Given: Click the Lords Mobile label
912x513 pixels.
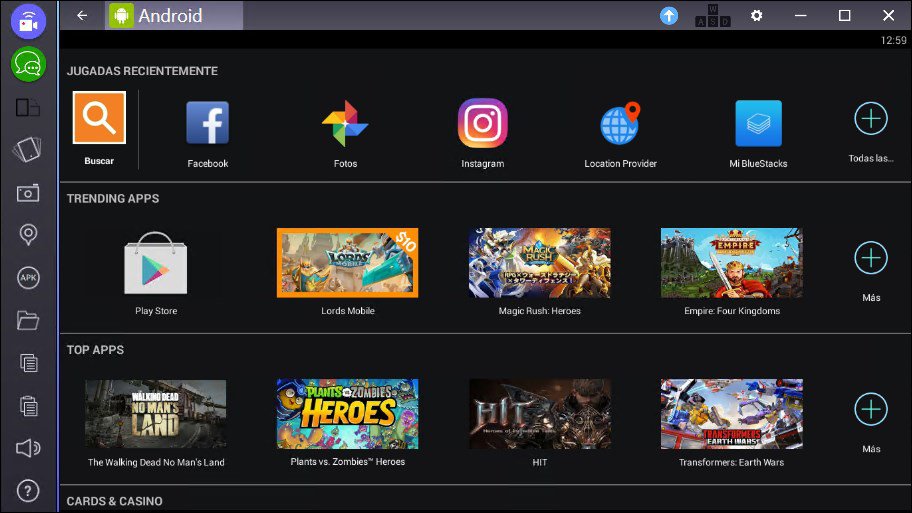Looking at the screenshot, I should tap(348, 311).
